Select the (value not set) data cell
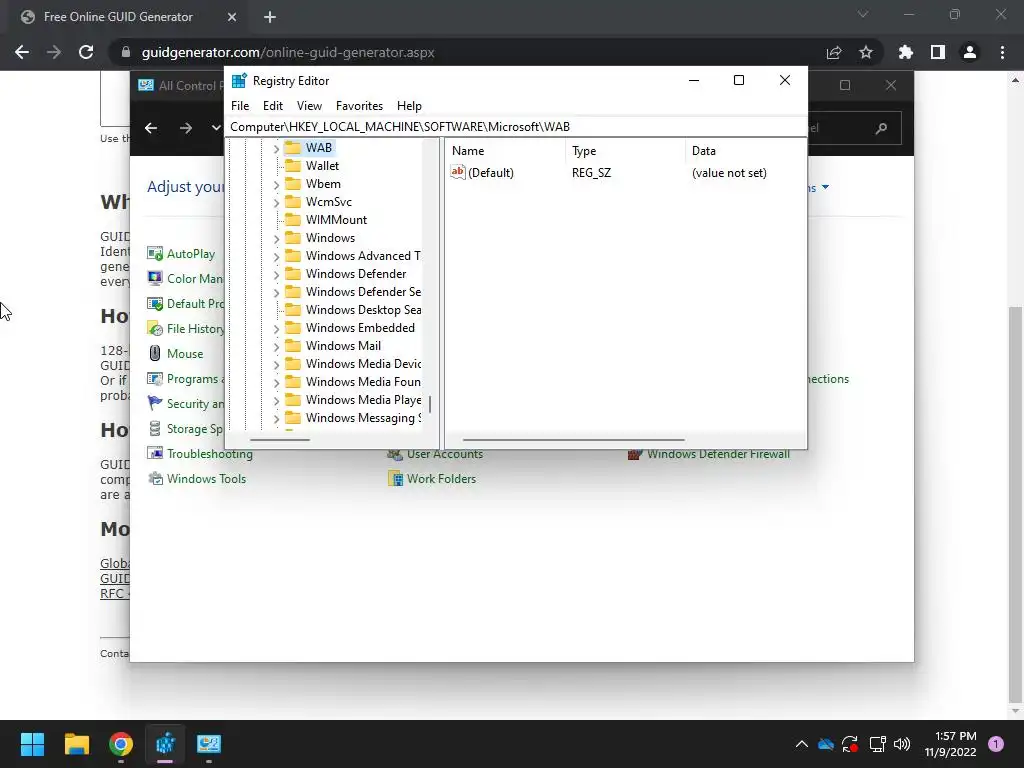The height and width of the screenshot is (768, 1024). (729, 173)
